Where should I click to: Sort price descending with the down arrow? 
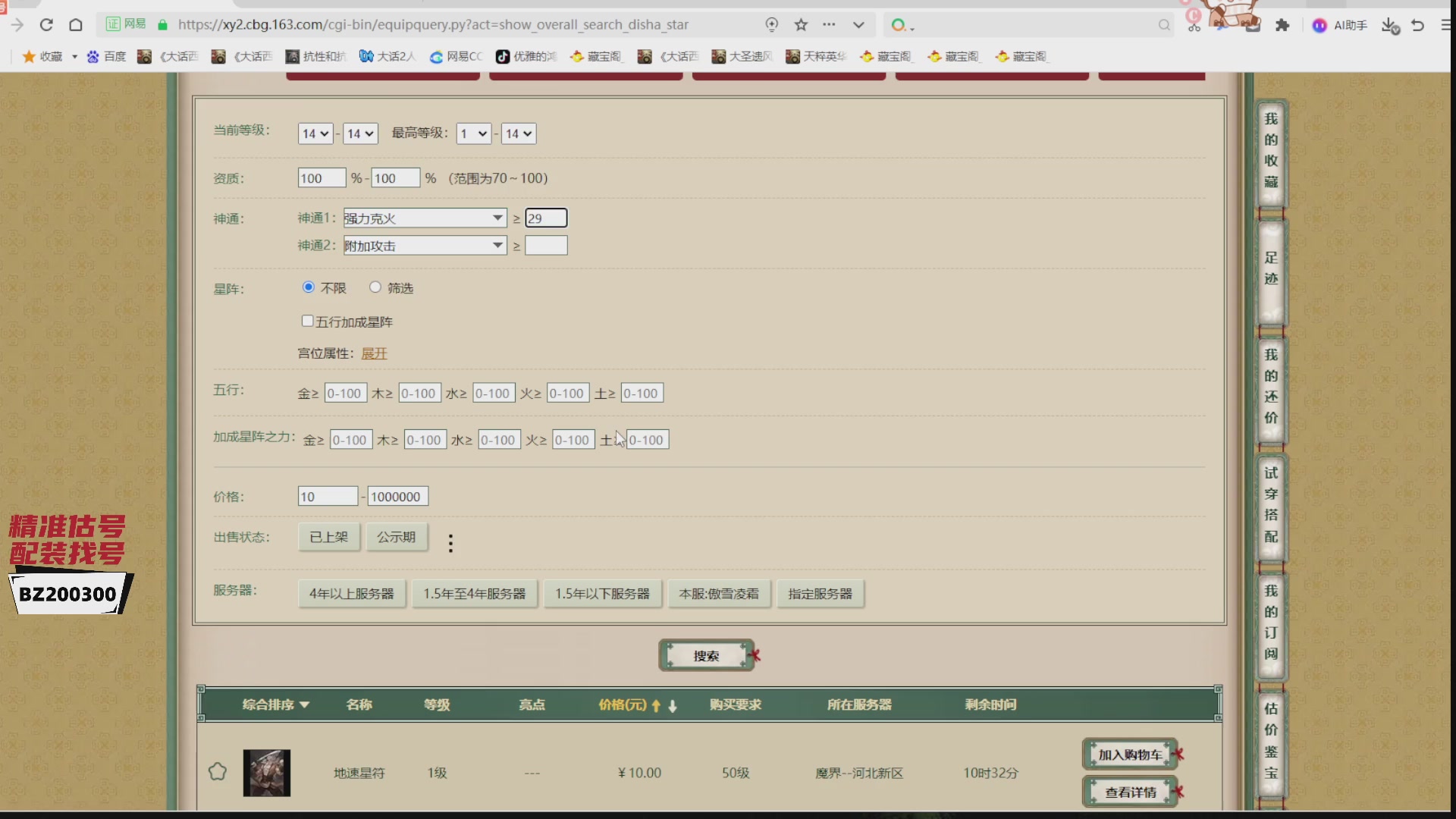pos(673,705)
